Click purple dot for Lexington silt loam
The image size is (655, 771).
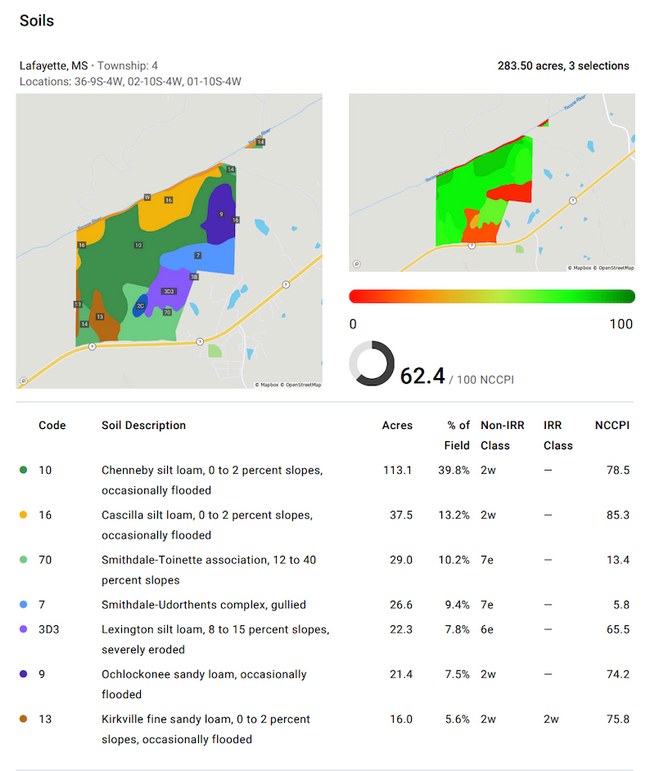click(x=24, y=630)
